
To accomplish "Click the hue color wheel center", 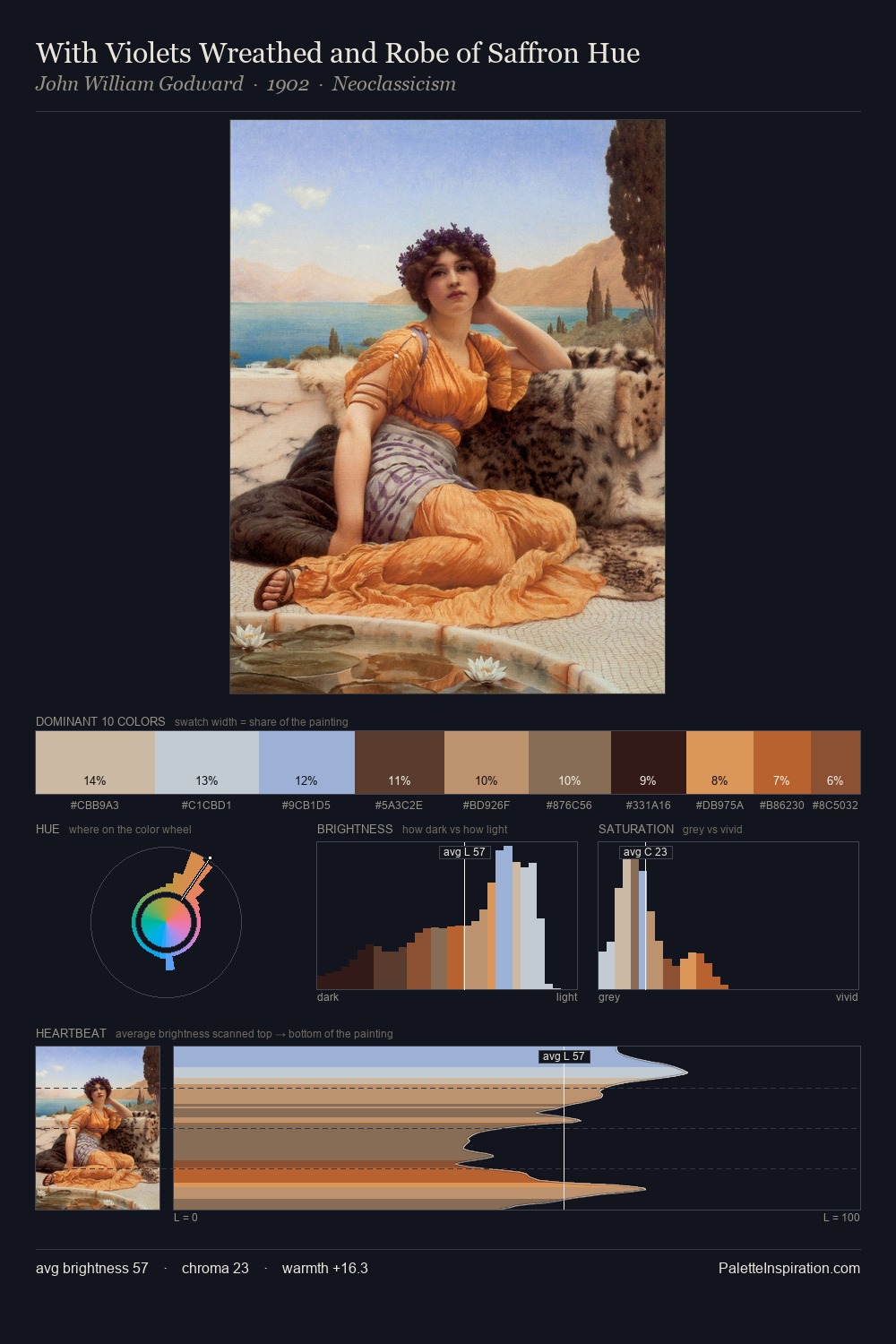I will [166, 922].
